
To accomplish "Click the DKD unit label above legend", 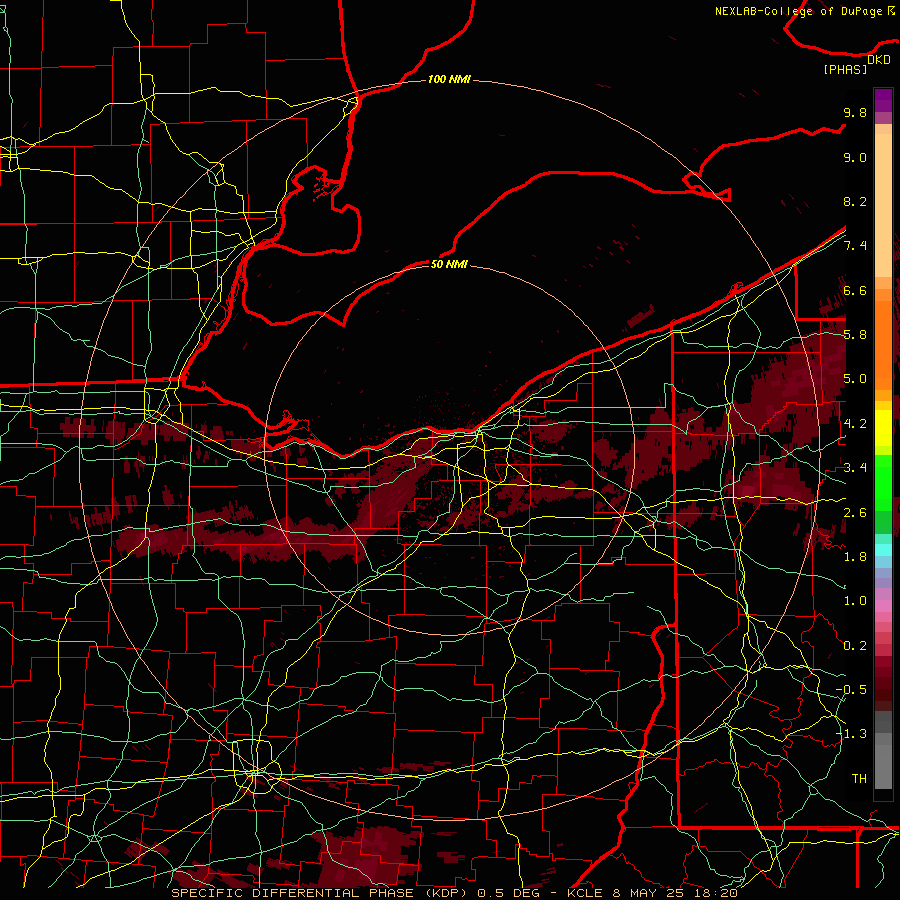I will tap(879, 60).
